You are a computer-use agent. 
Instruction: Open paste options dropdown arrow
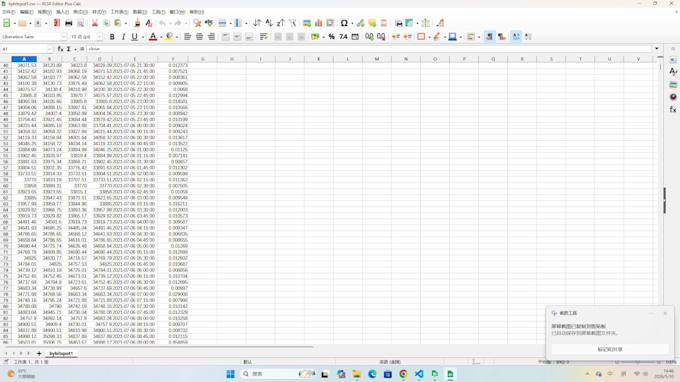126,23
